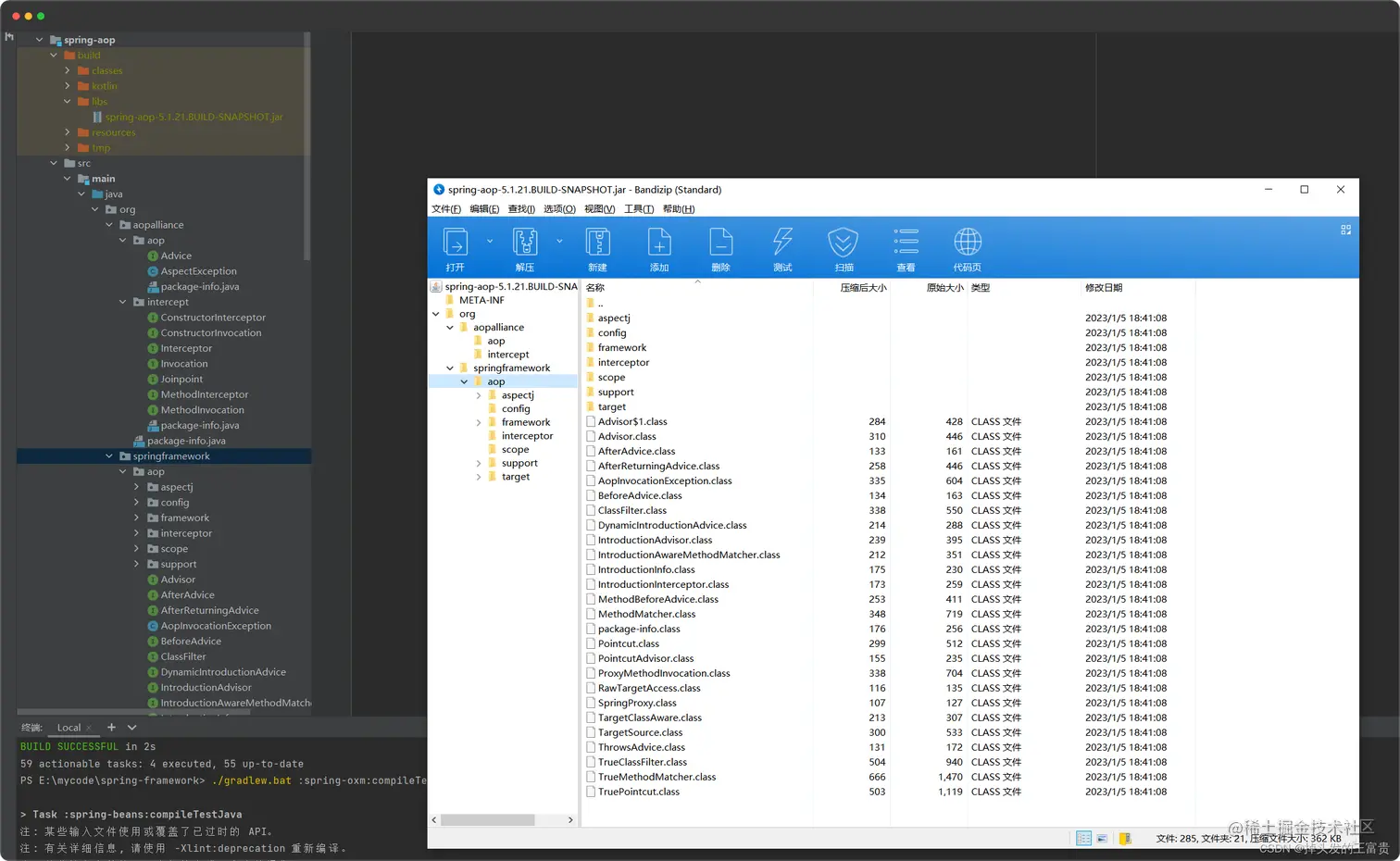1400x861 pixels.
Task: Click the package-info.java icon under aop
Action: tap(153, 286)
